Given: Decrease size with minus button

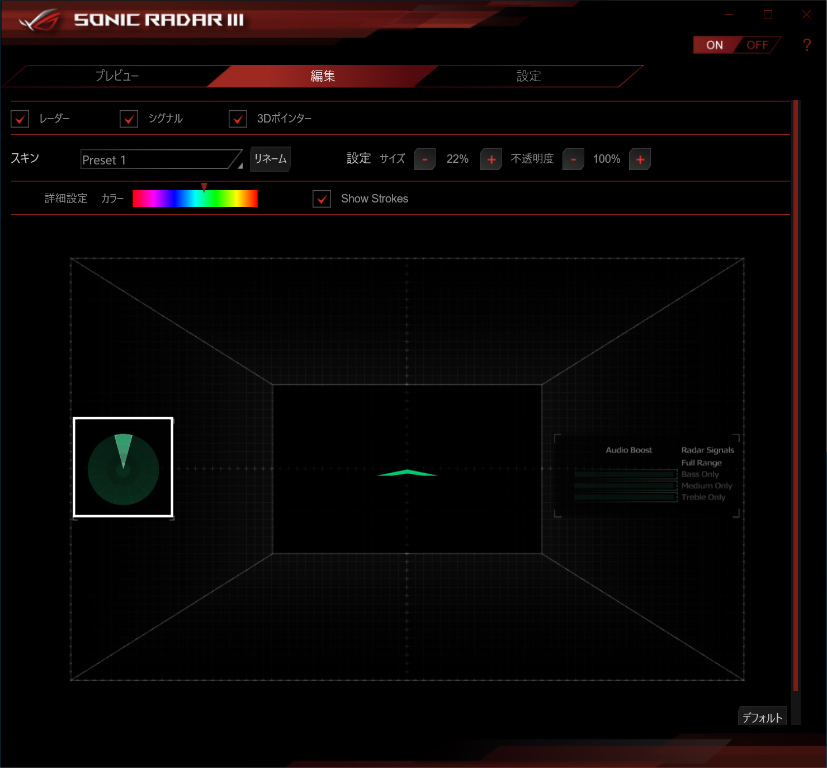Looking at the screenshot, I should [x=425, y=159].
